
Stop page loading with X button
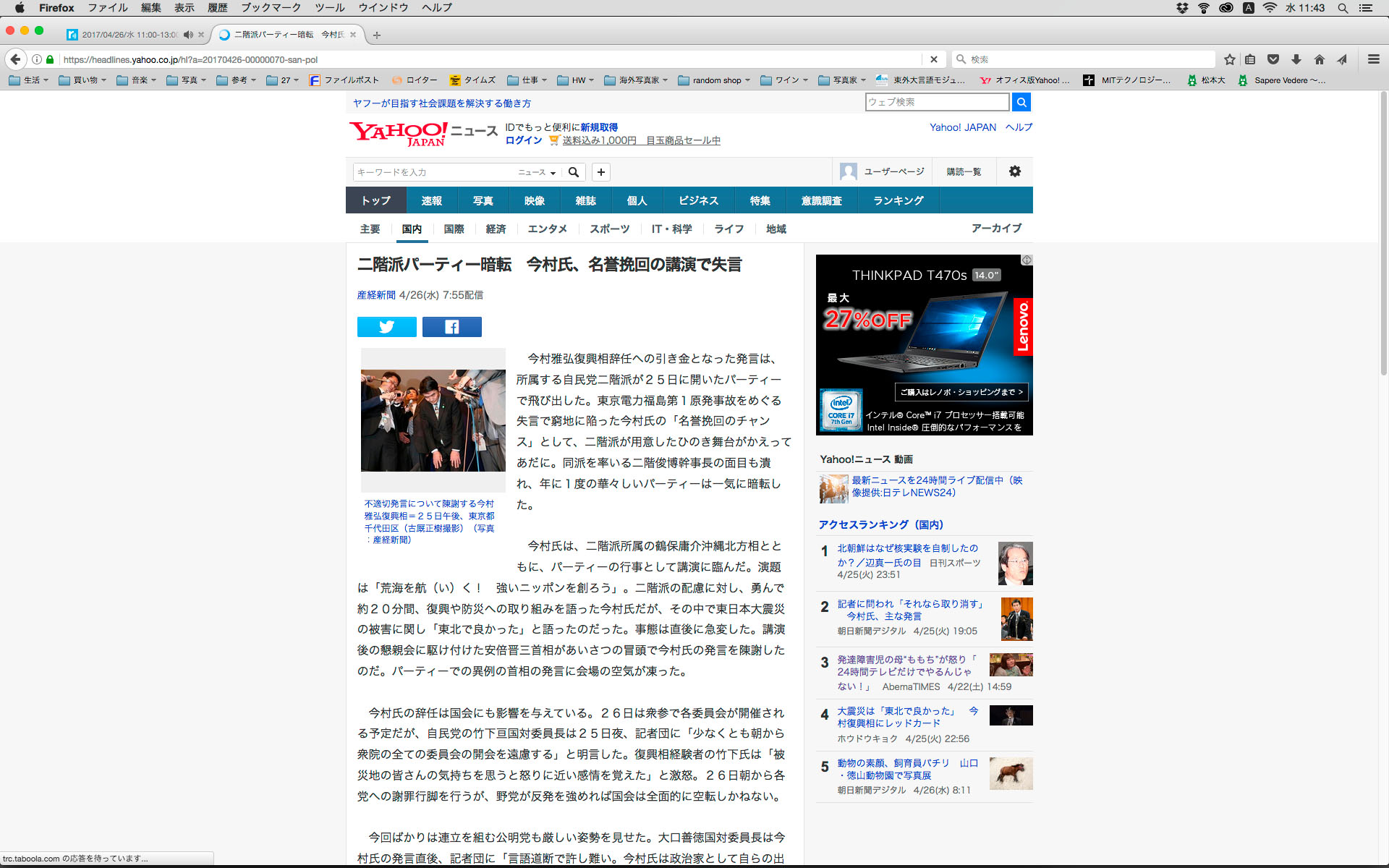coord(933,59)
